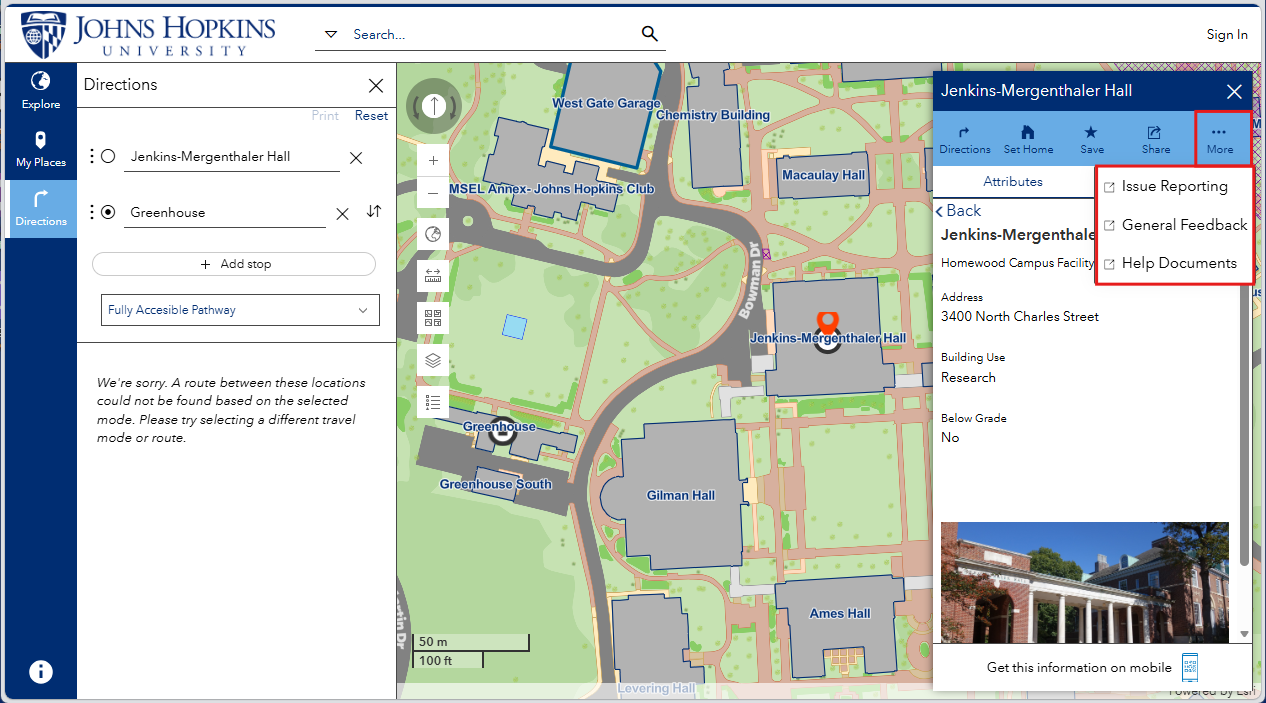Share the Jenkins-Mergenthaler Hall location
Viewport: 1266px width, 703px height.
1155,139
